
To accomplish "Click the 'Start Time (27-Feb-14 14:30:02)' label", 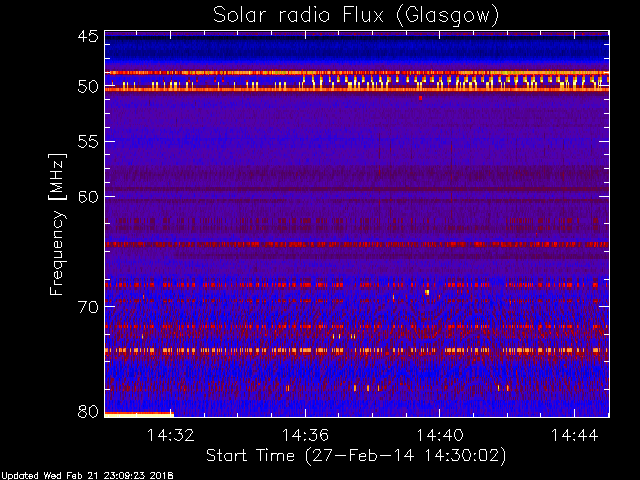I will coord(356,455).
